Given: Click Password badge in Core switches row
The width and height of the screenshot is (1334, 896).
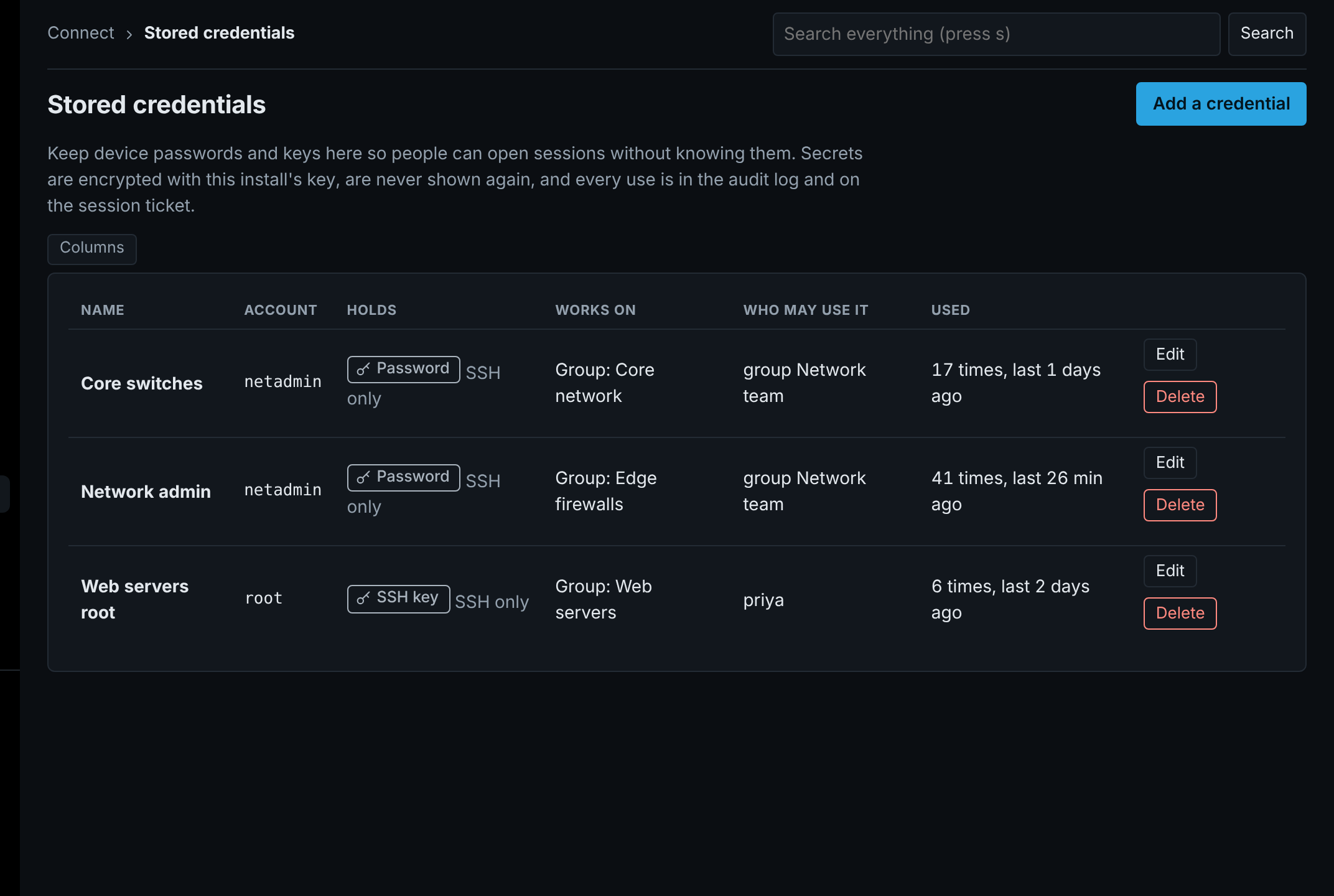Looking at the screenshot, I should [403, 370].
